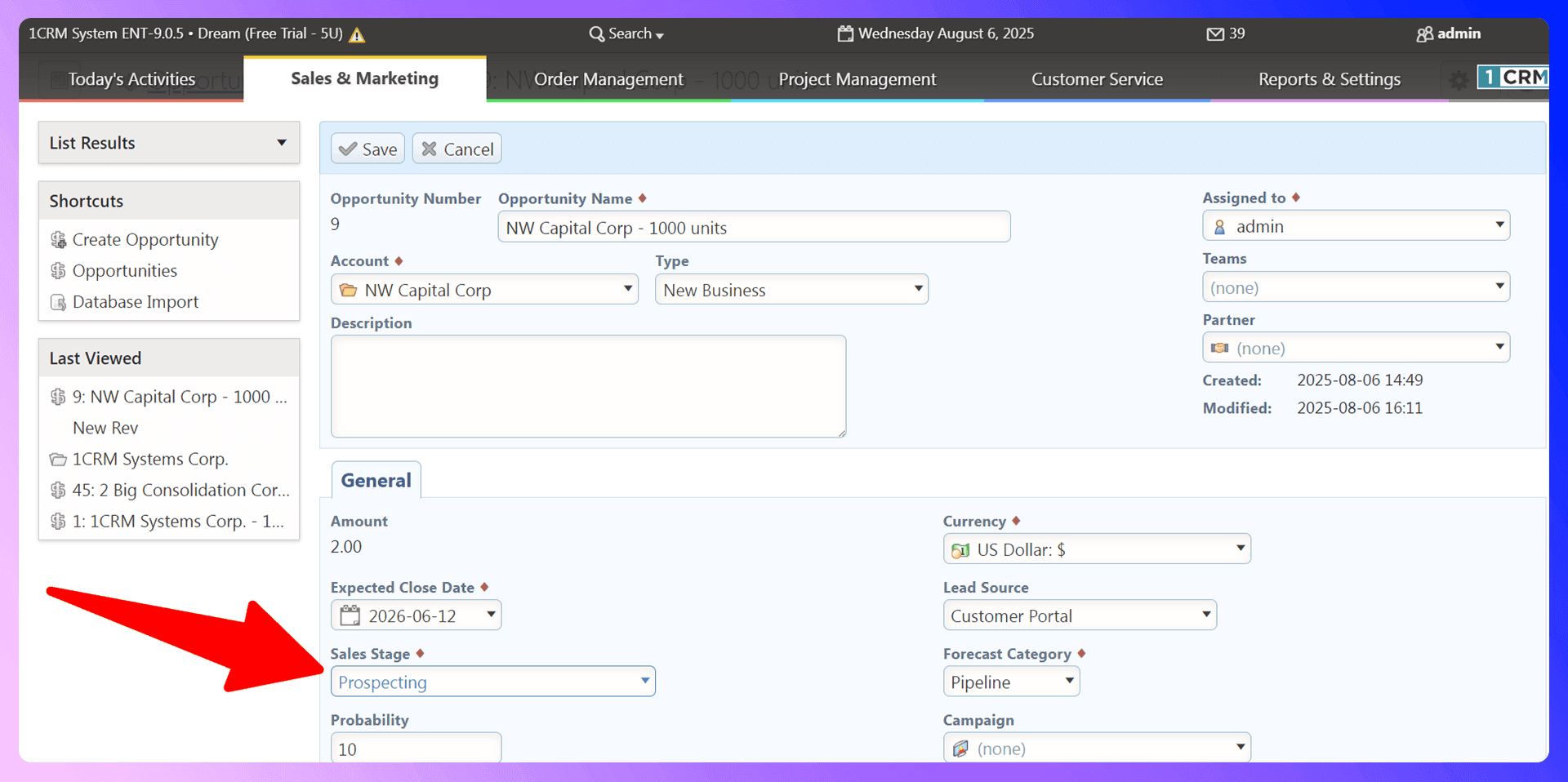
Task: Click the calendar icon next to Wednesday August 6
Action: [845, 33]
